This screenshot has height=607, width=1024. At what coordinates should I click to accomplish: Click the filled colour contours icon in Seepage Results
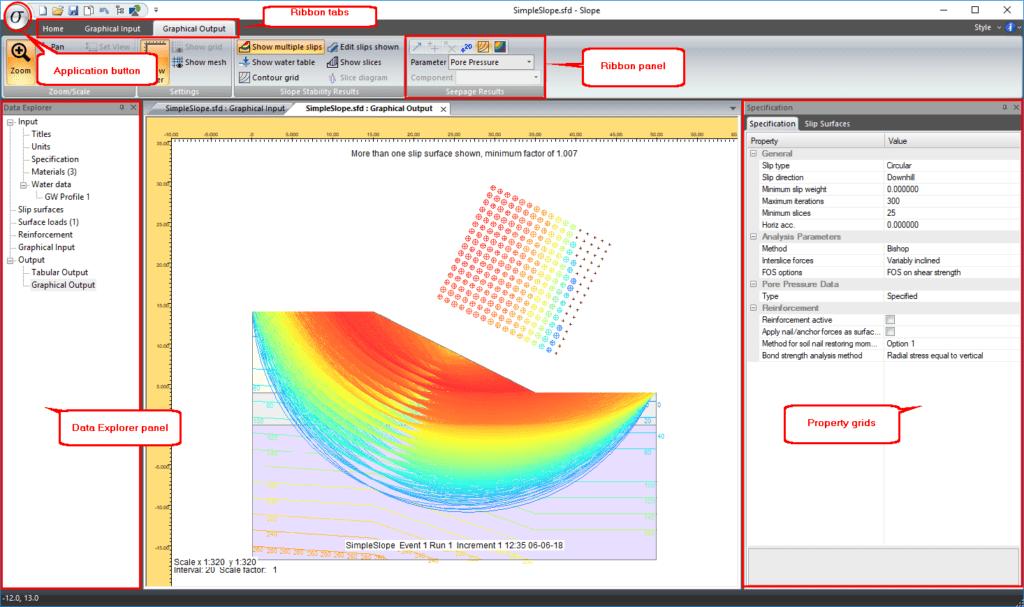(500, 46)
